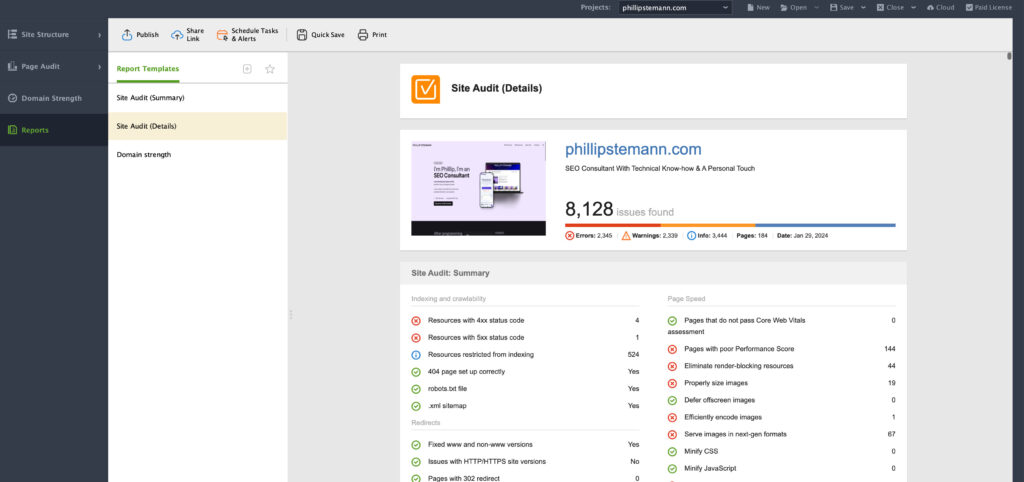Click the New project icon in the top bar
This screenshot has width=1024, height=482.
(749, 8)
